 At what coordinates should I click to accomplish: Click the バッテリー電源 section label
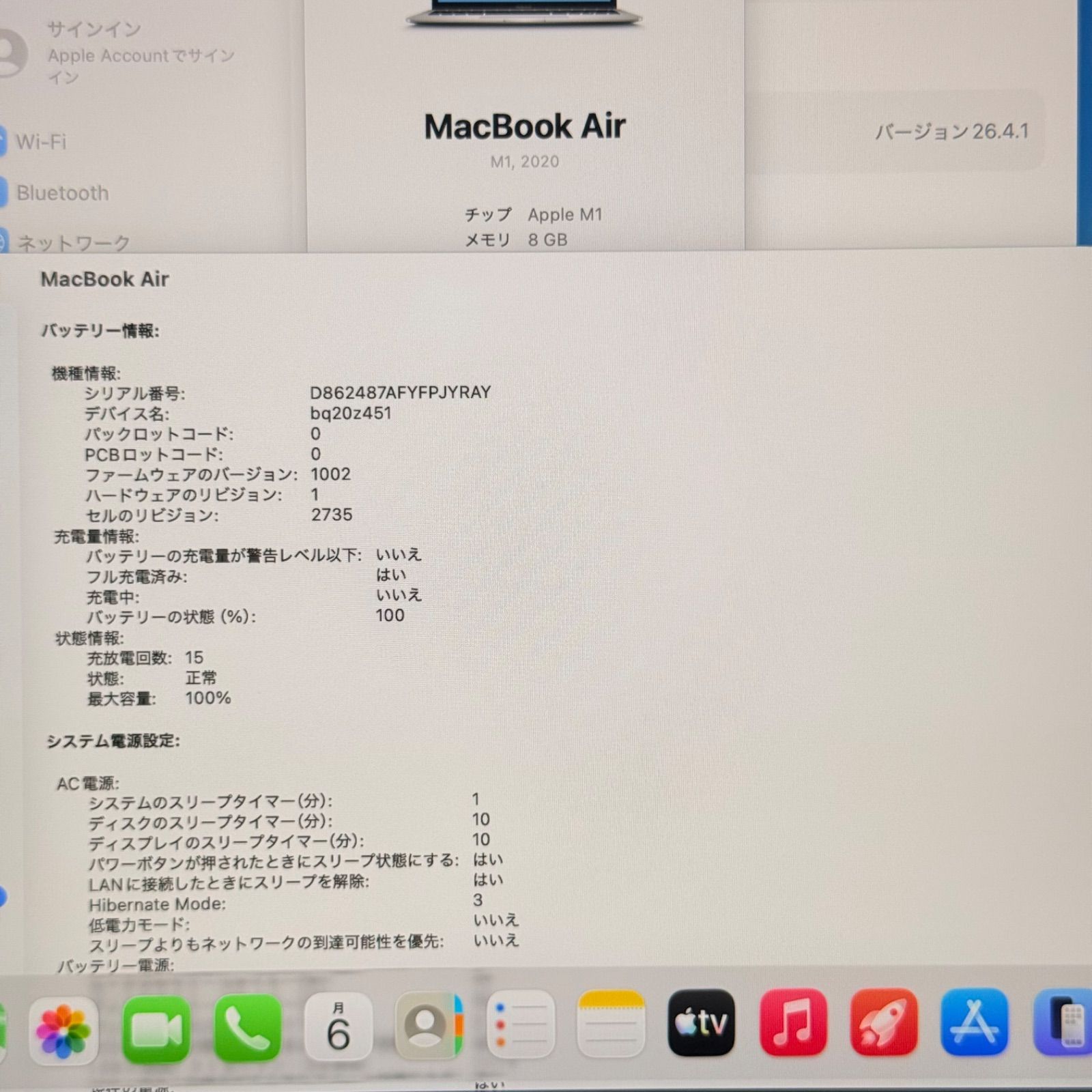(115, 964)
